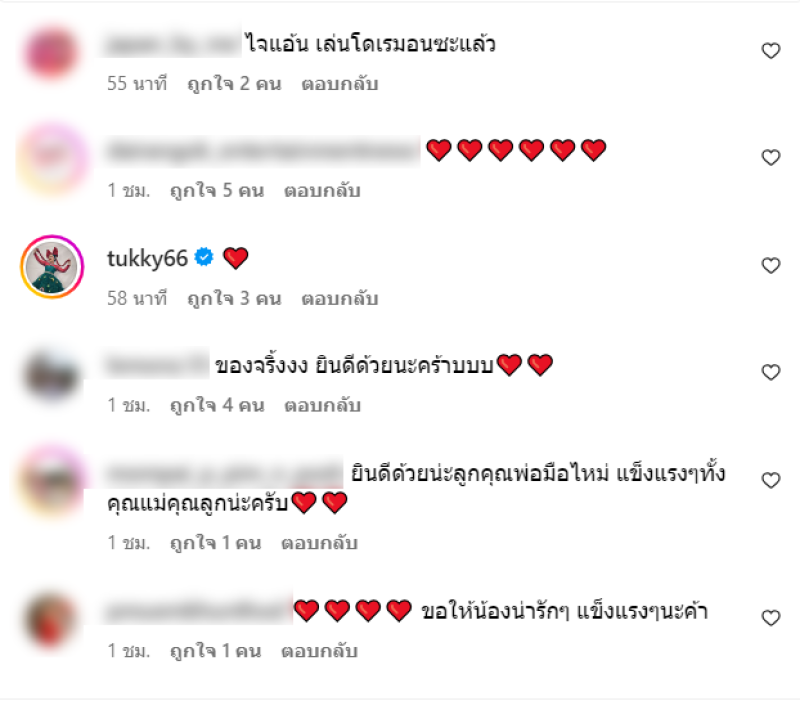This screenshot has height=701, width=800.
Task: Reply to the คุณพ่อมือใหม่ comment via ตอบกลับ
Action: [319, 543]
